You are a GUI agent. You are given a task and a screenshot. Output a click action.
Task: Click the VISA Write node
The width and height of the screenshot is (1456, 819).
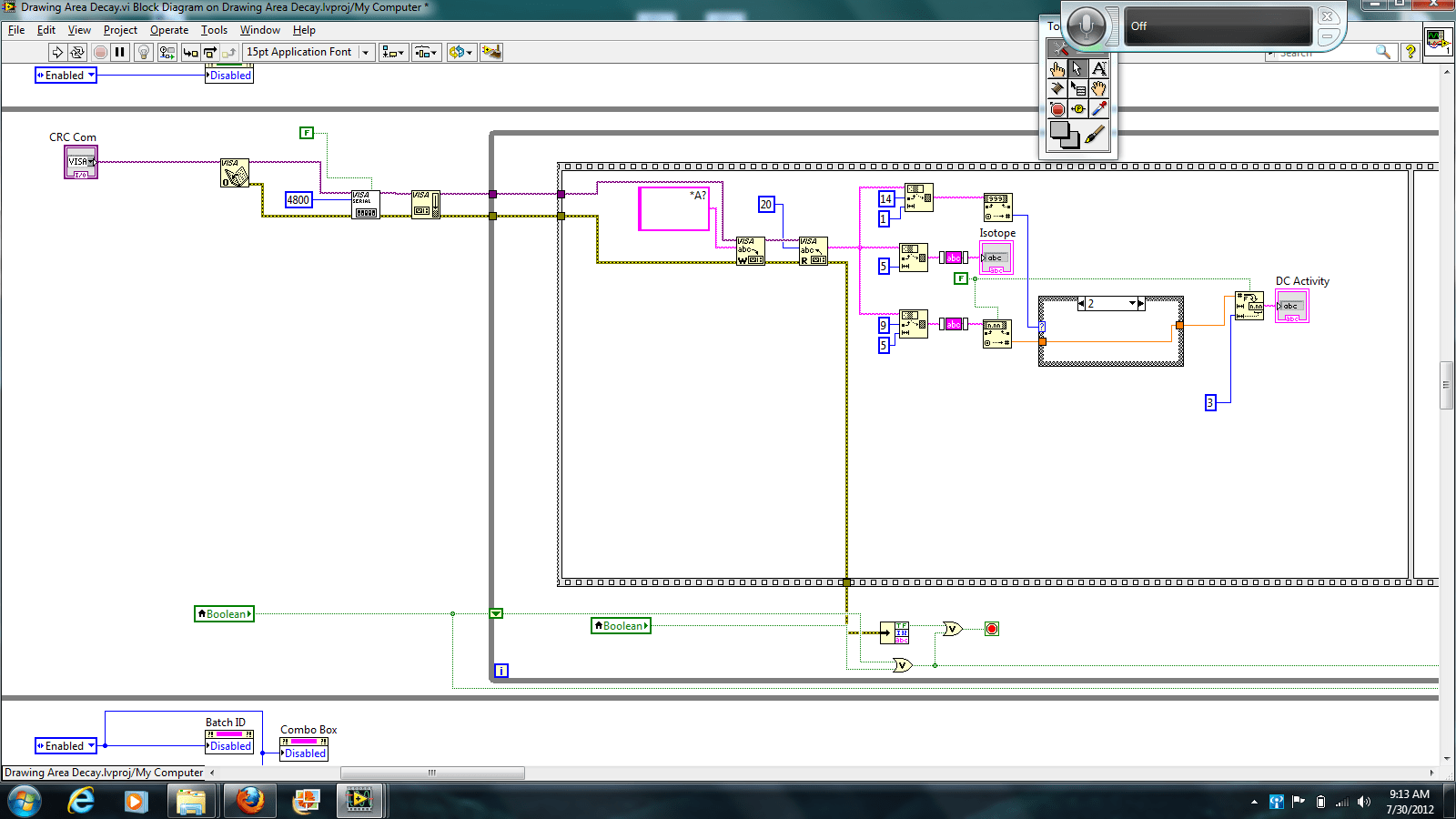tap(751, 251)
